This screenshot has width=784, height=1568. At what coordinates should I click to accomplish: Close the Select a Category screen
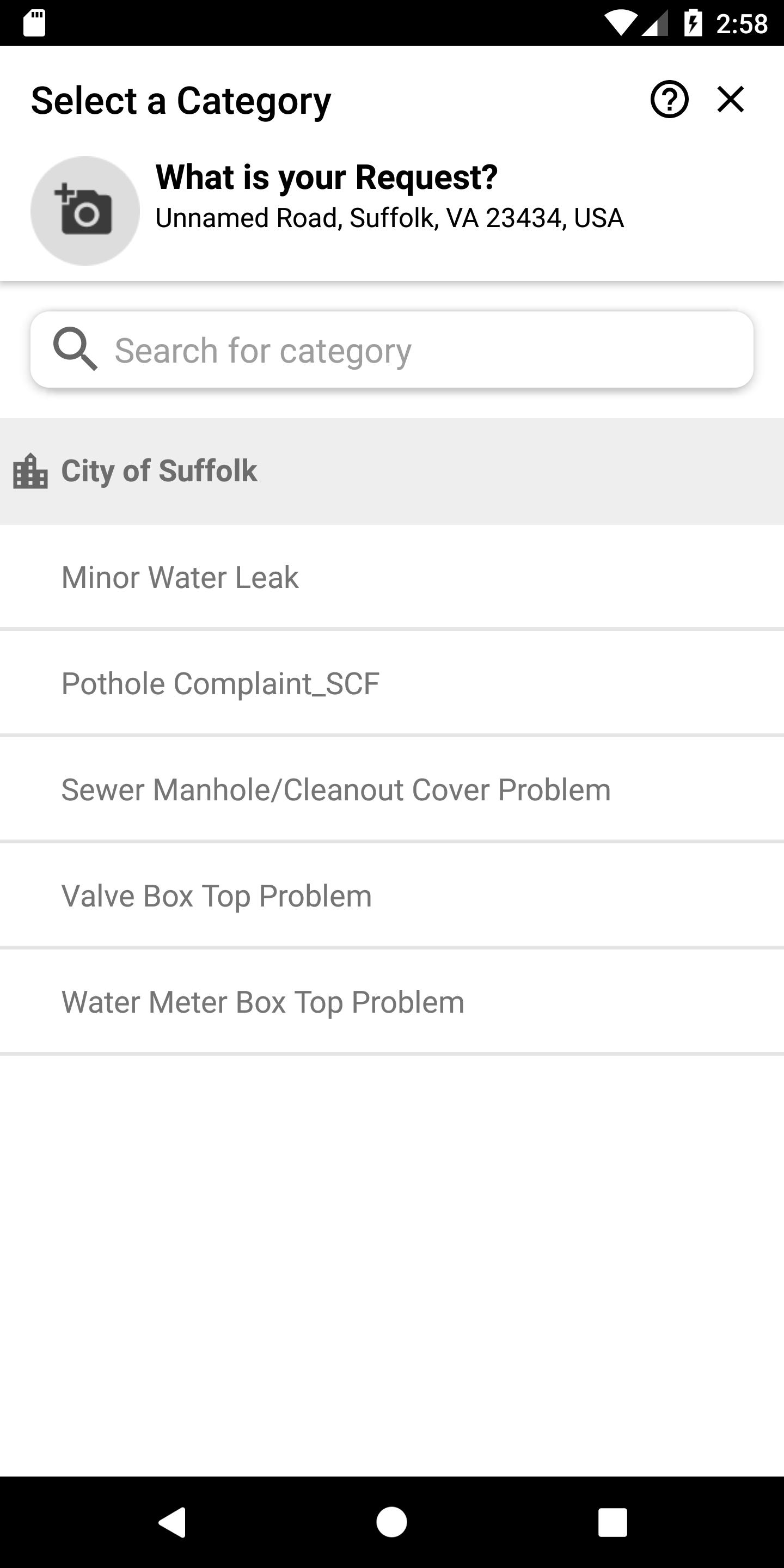click(731, 99)
